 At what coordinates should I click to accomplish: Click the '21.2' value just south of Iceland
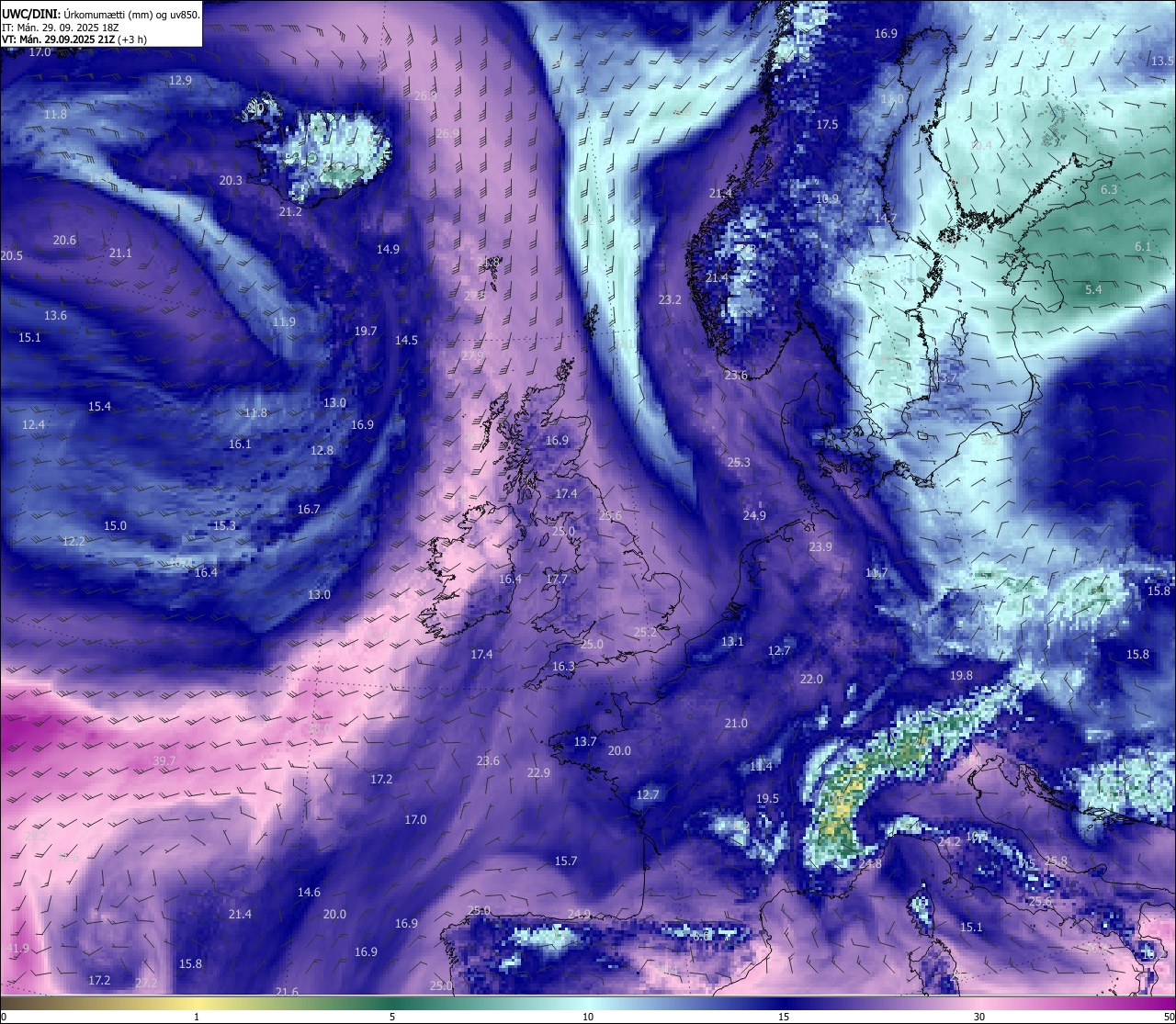click(x=290, y=212)
